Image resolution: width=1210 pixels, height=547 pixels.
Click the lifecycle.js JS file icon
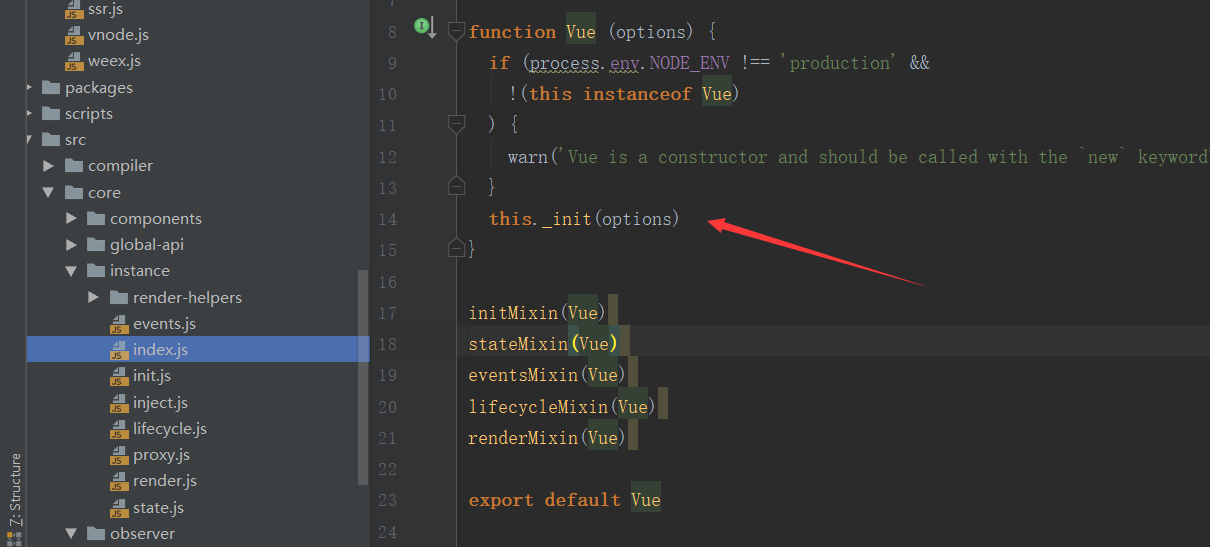[x=118, y=430]
